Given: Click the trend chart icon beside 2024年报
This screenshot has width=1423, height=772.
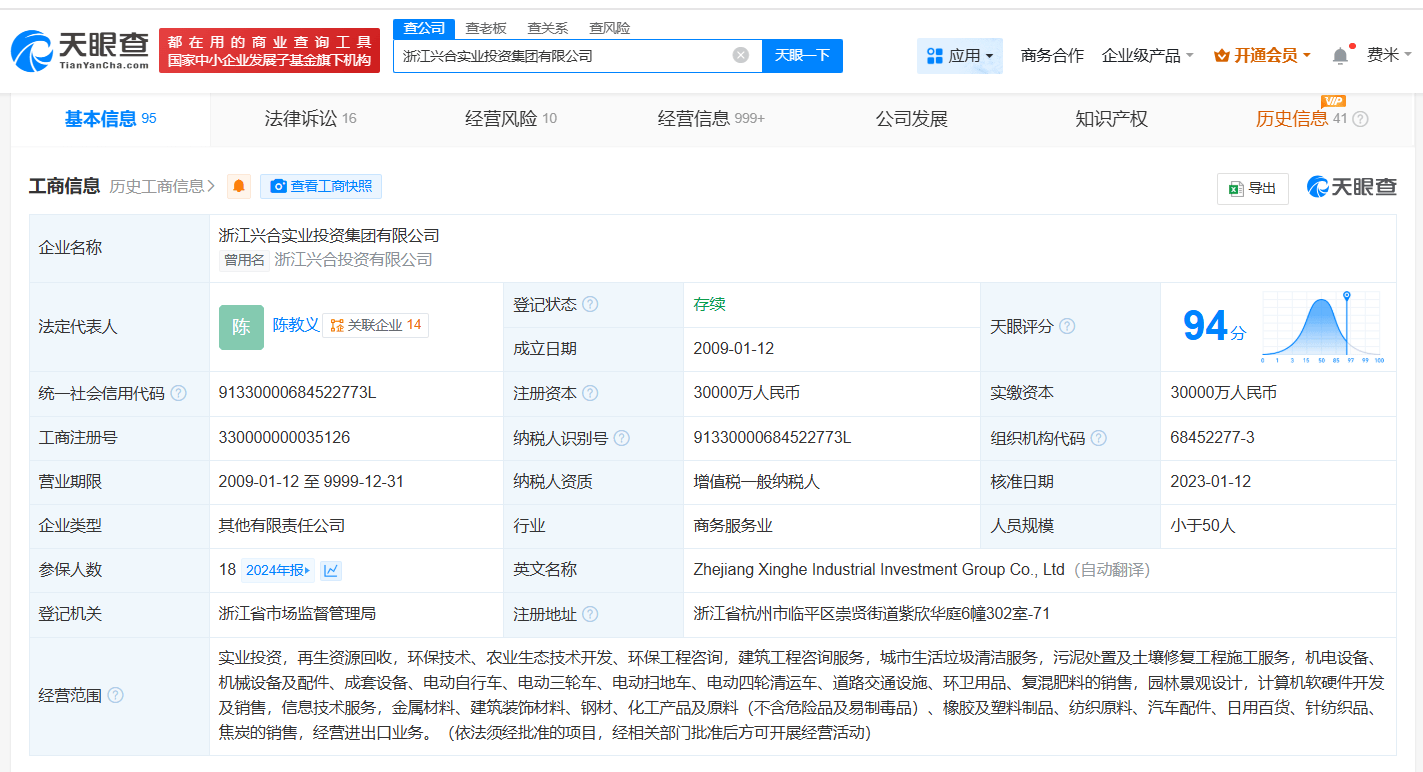Looking at the screenshot, I should (330, 570).
